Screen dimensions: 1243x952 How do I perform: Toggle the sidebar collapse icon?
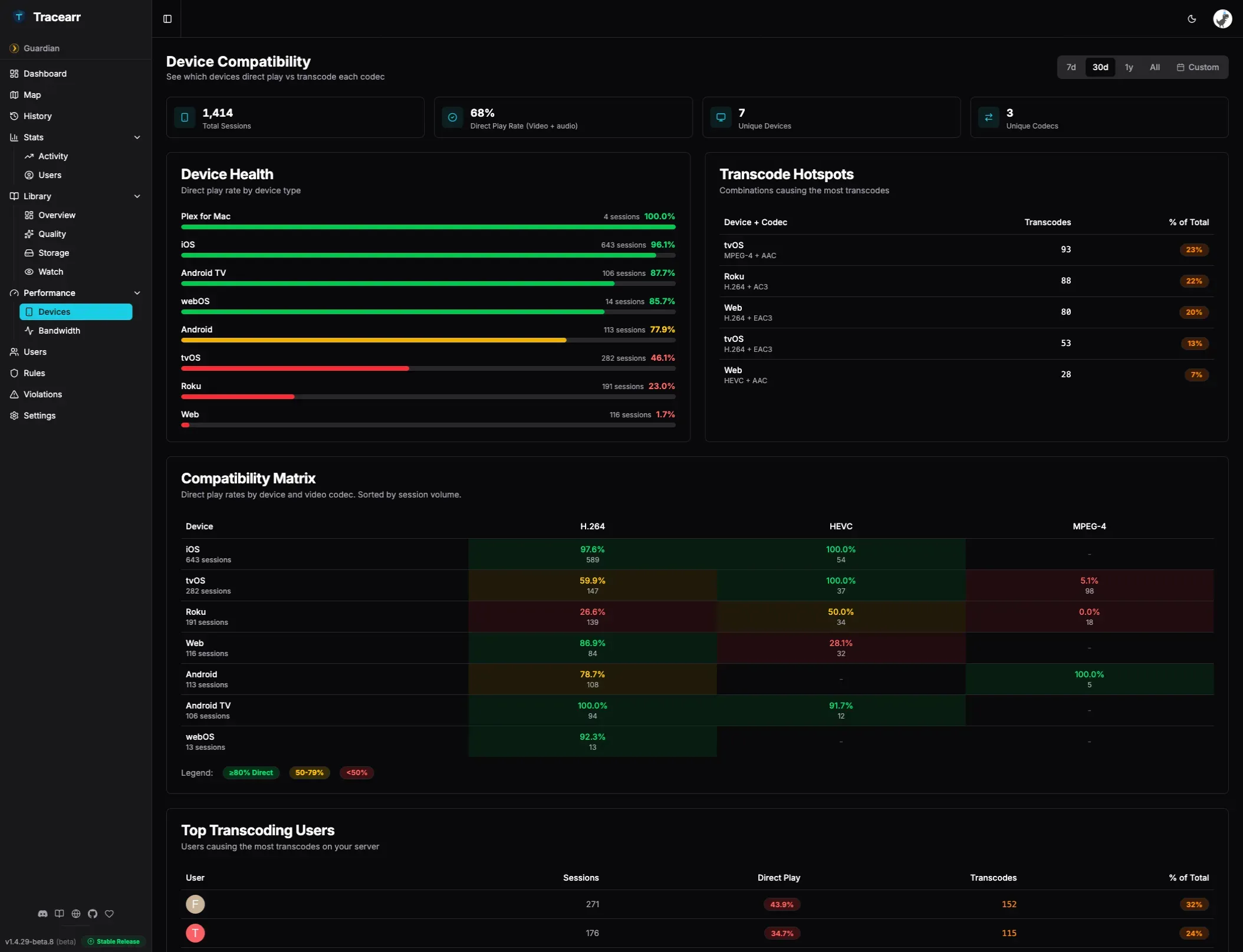tap(167, 19)
